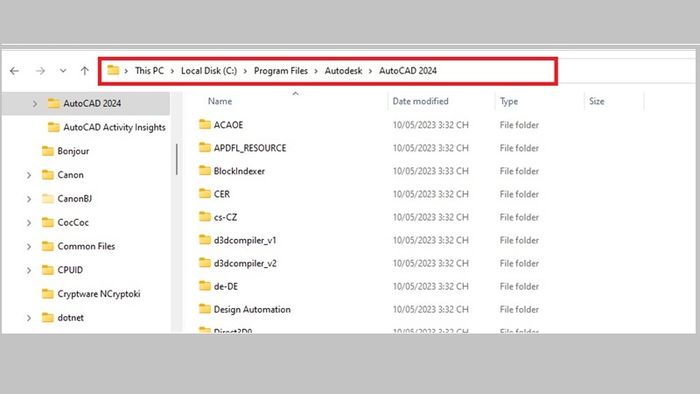The height and width of the screenshot is (394, 700).
Task: Expand the Canon folder in sidebar
Action: [29, 175]
